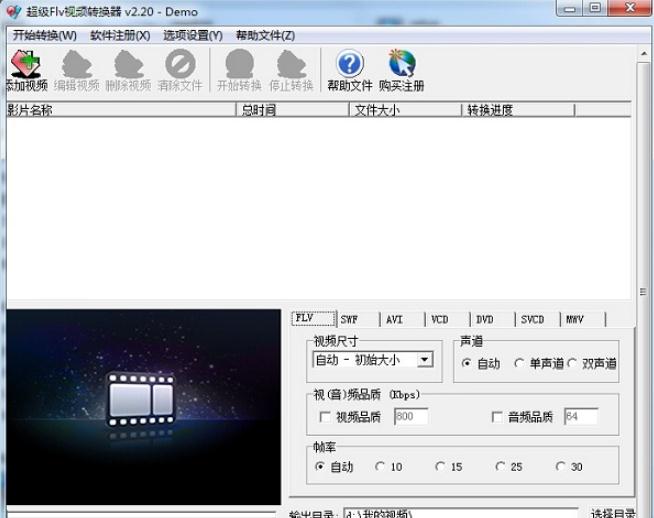654x518 pixels.
Task: Select frame rate 15 radio button
Action: (x=440, y=466)
